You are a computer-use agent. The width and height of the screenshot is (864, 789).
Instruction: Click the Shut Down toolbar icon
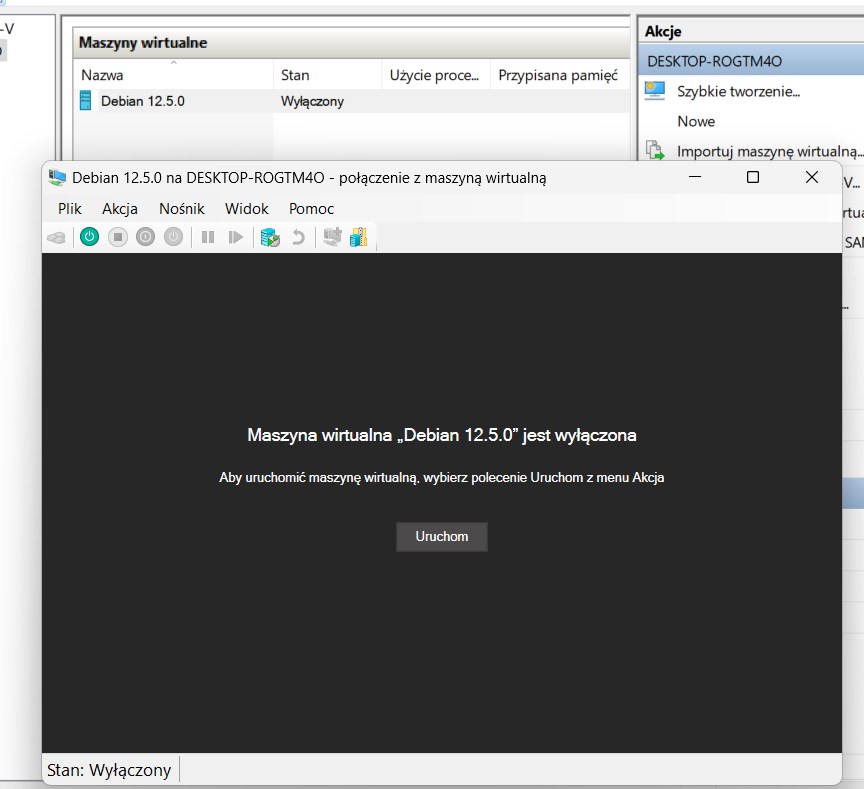pos(145,237)
